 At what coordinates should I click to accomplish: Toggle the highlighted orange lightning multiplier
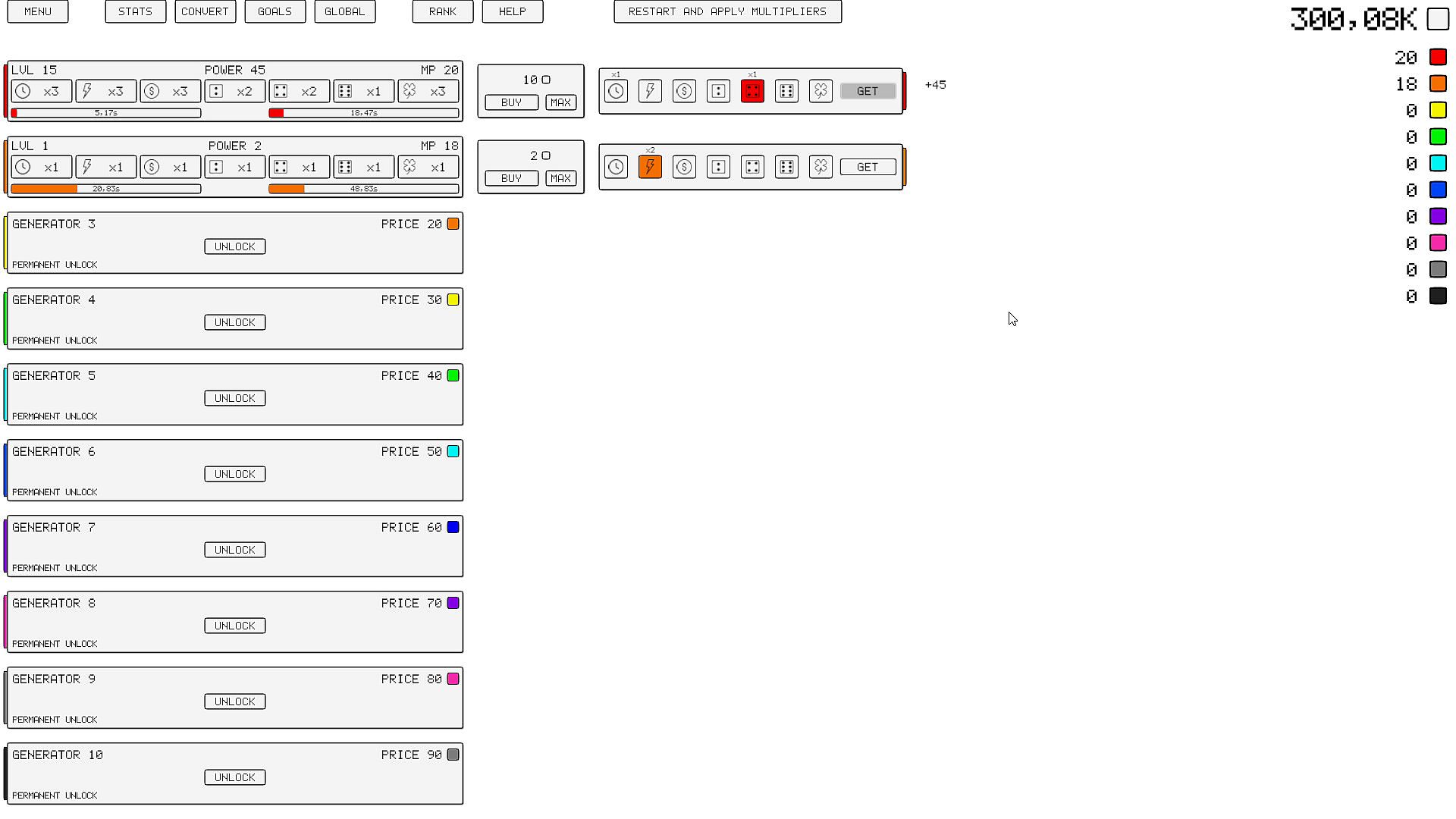tap(650, 167)
